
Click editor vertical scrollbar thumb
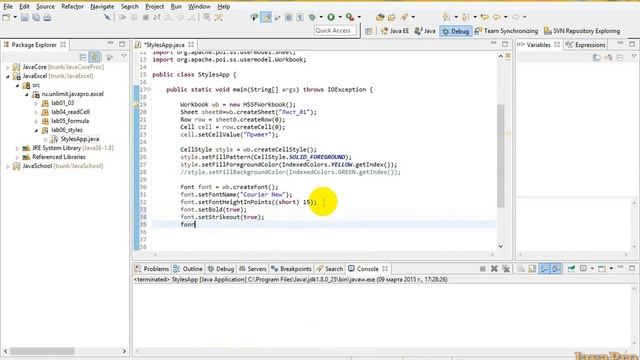(500, 156)
